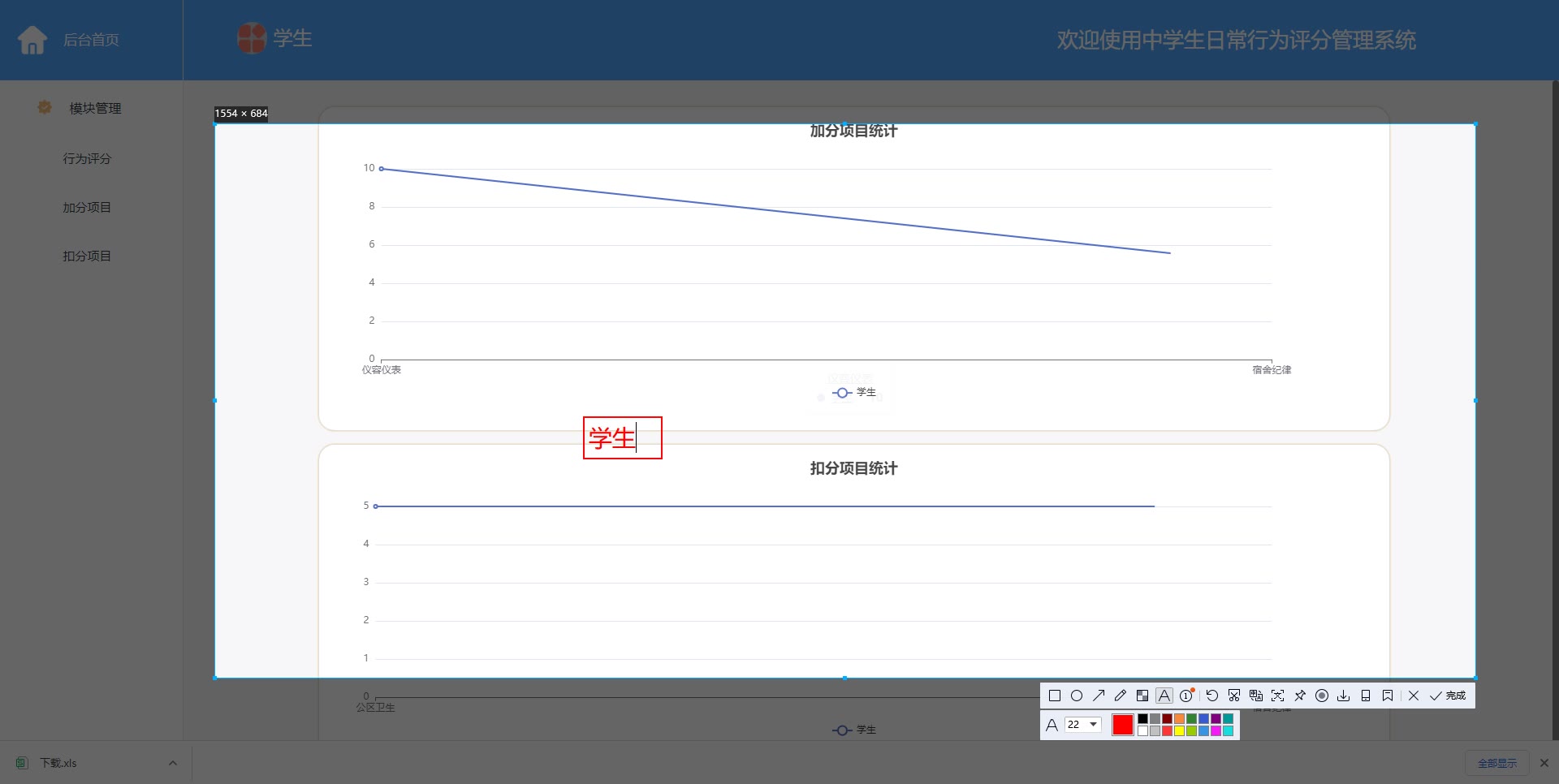Click 全部显示 to show all downloads
1559x784 pixels.
1497,763
